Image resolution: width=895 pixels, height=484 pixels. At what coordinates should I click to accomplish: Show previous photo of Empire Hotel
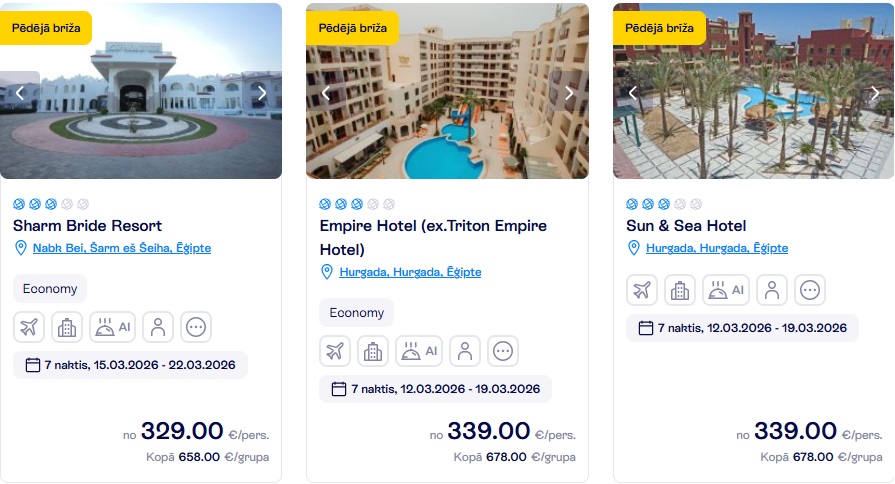pyautogui.click(x=326, y=93)
